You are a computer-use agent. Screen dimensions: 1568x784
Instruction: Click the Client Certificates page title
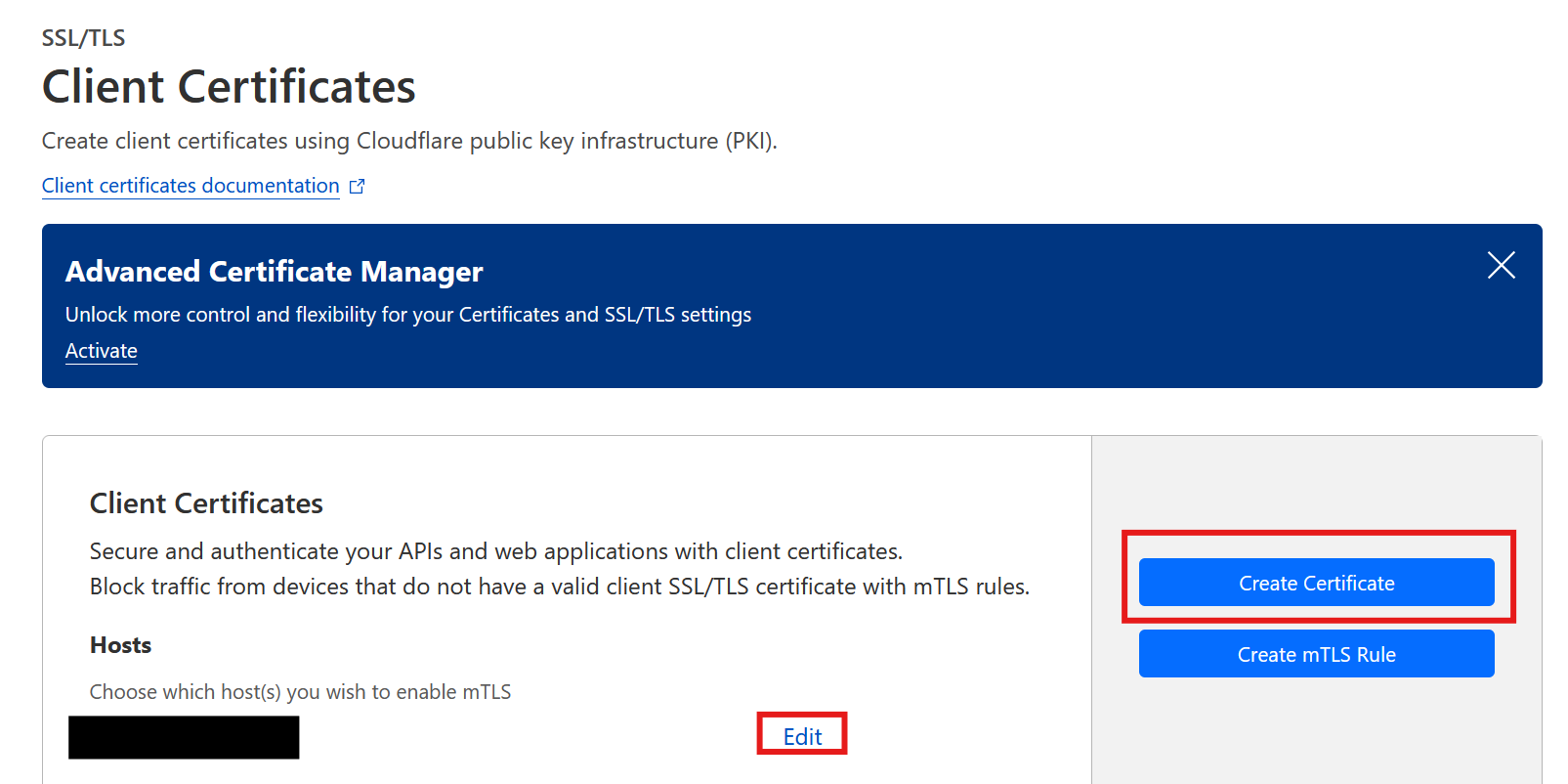[x=229, y=86]
